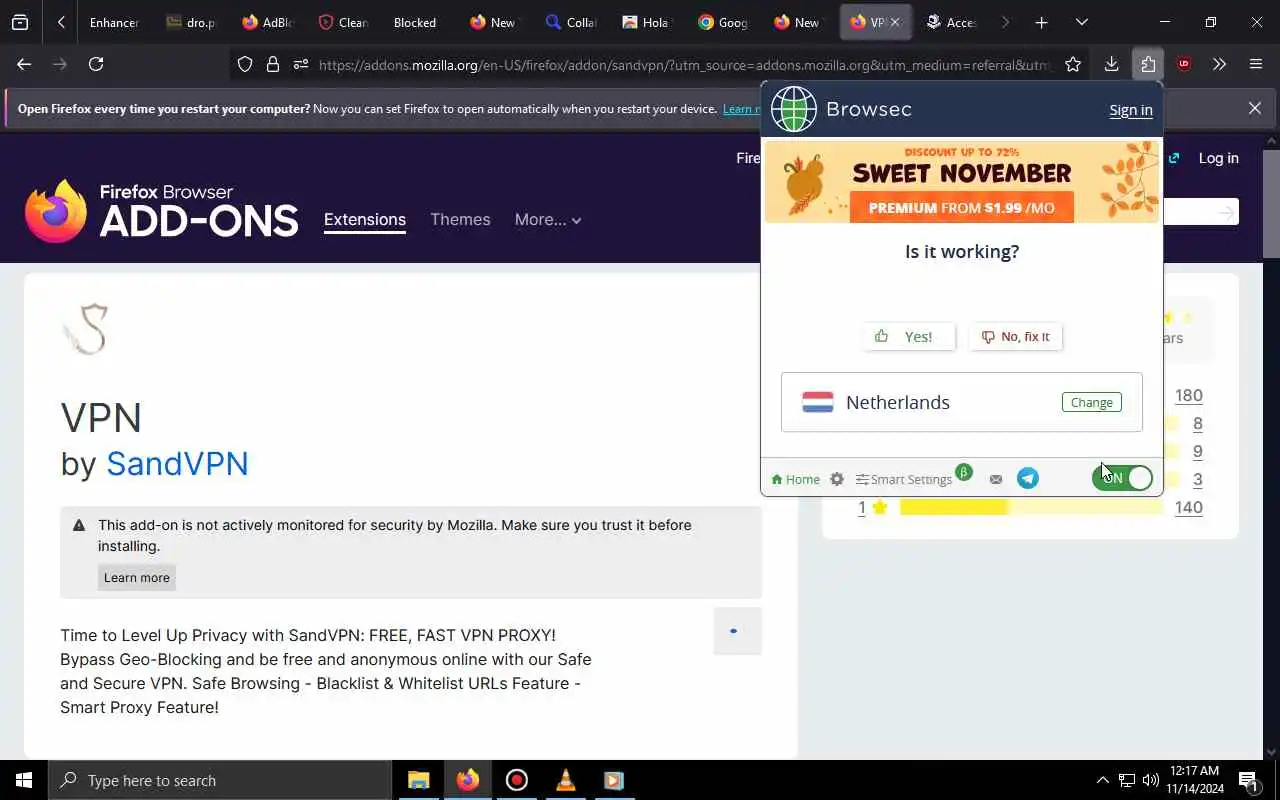The height and width of the screenshot is (800, 1280).
Task: Dismiss the restart notification bar
Action: [1254, 108]
